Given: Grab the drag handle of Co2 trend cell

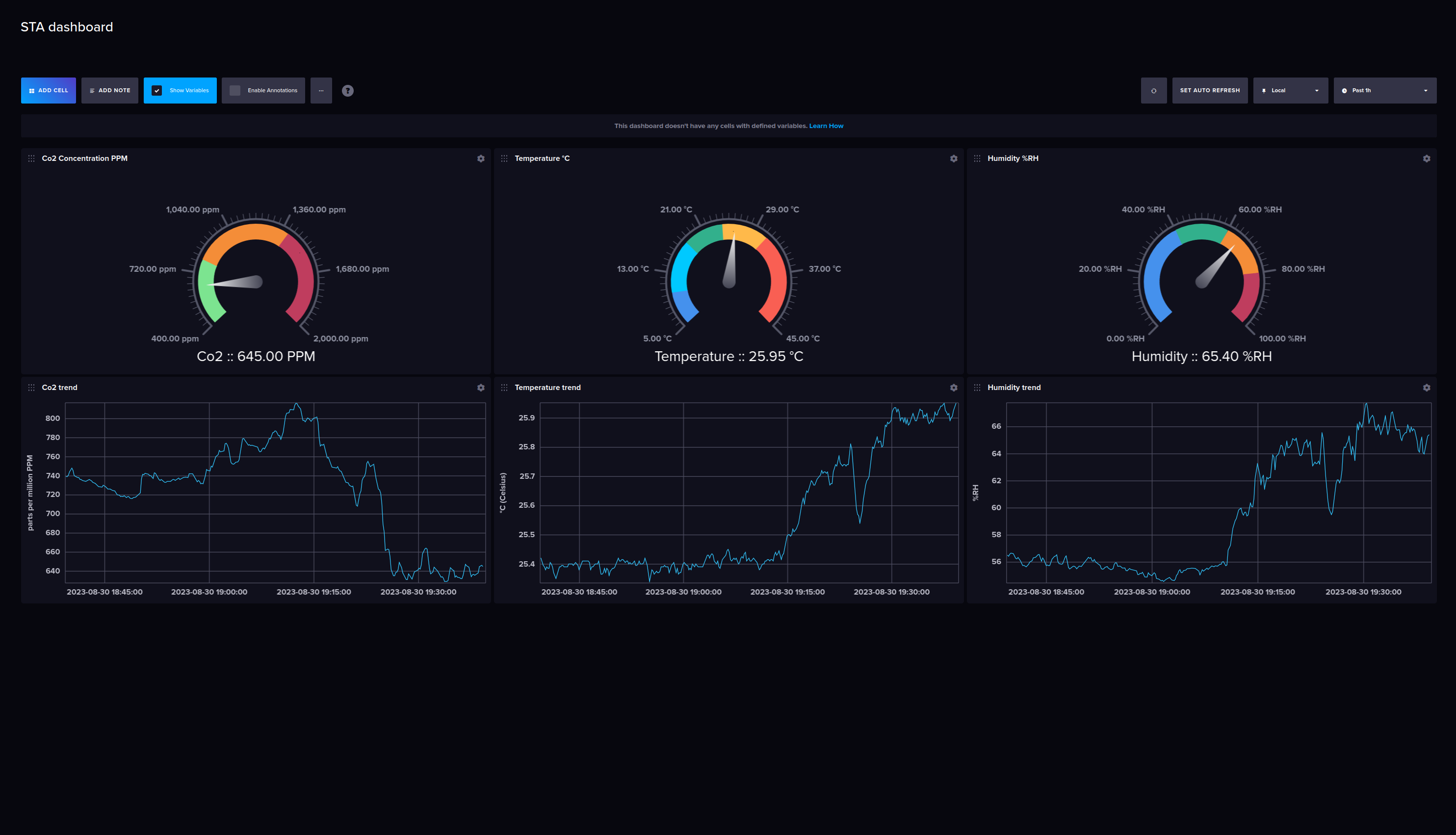Looking at the screenshot, I should click(x=31, y=388).
